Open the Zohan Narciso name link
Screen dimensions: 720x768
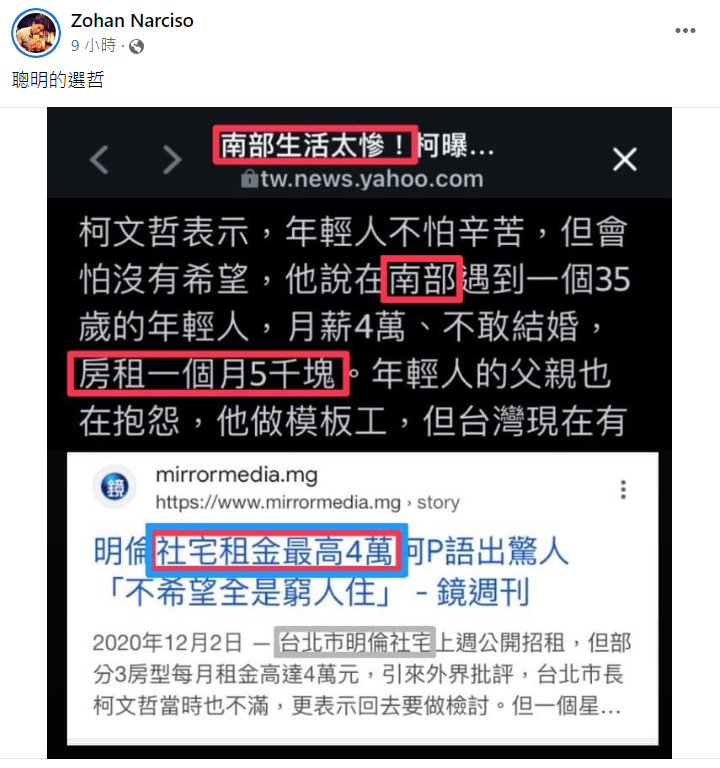pyautogui.click(x=132, y=21)
